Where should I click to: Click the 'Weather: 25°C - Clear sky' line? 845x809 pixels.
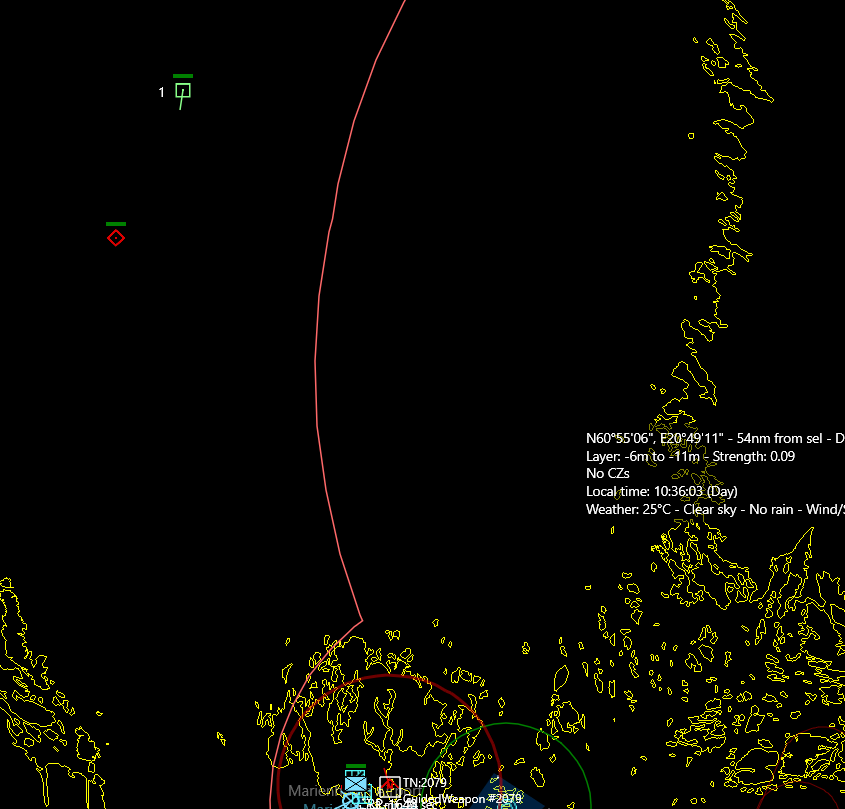661,509
